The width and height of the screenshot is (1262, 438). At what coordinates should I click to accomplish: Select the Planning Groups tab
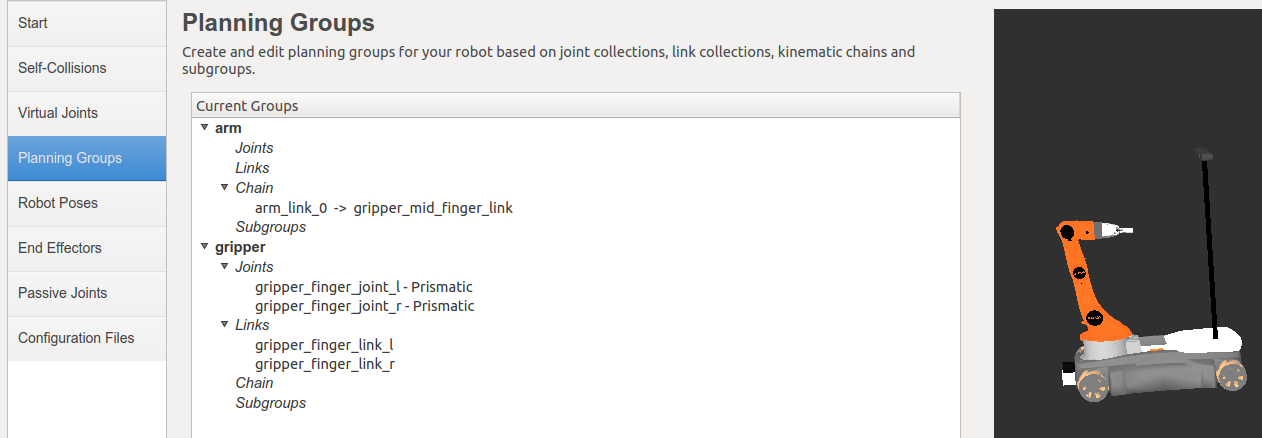(x=87, y=158)
